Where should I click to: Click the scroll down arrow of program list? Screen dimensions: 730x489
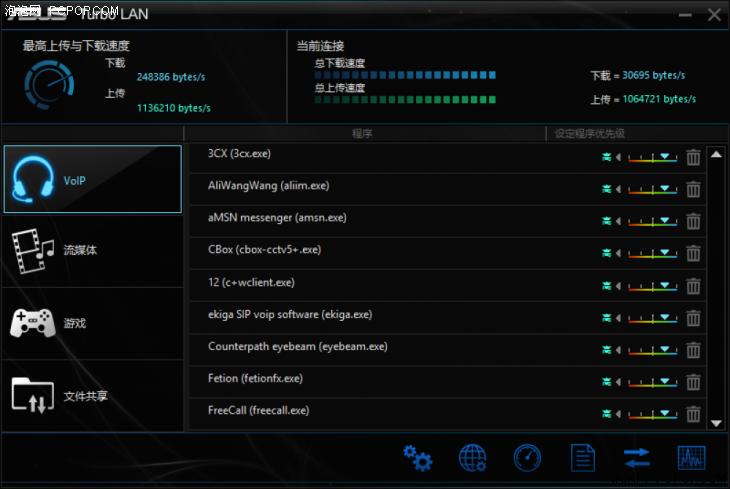(x=716, y=423)
